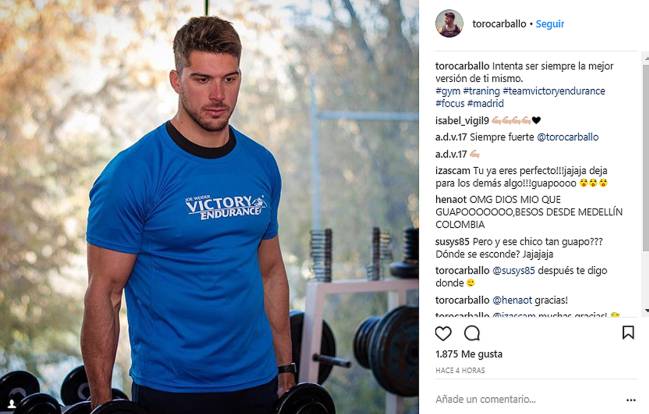View tagged people icon on photo
This screenshot has width=649, height=414.
12,404
